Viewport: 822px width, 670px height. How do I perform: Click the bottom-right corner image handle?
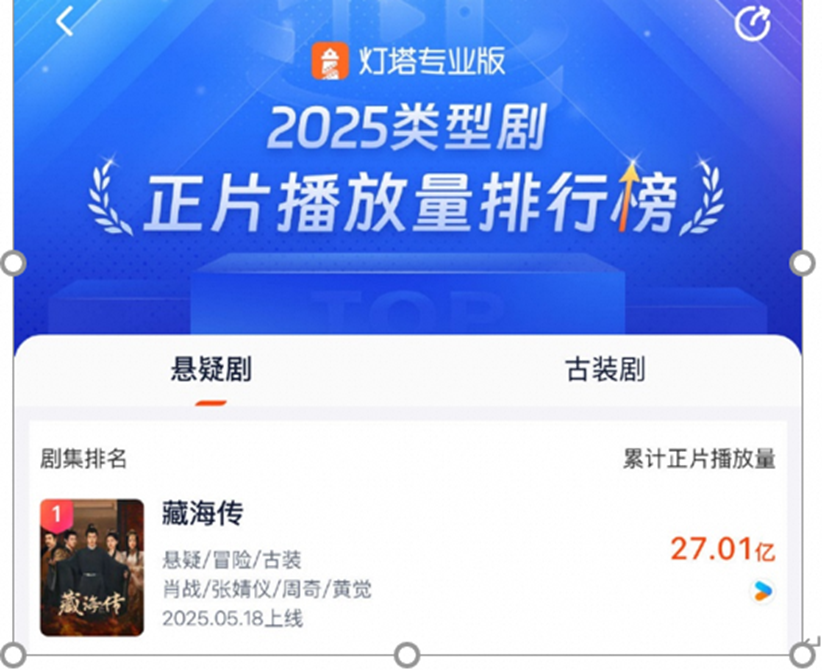click(x=802, y=655)
